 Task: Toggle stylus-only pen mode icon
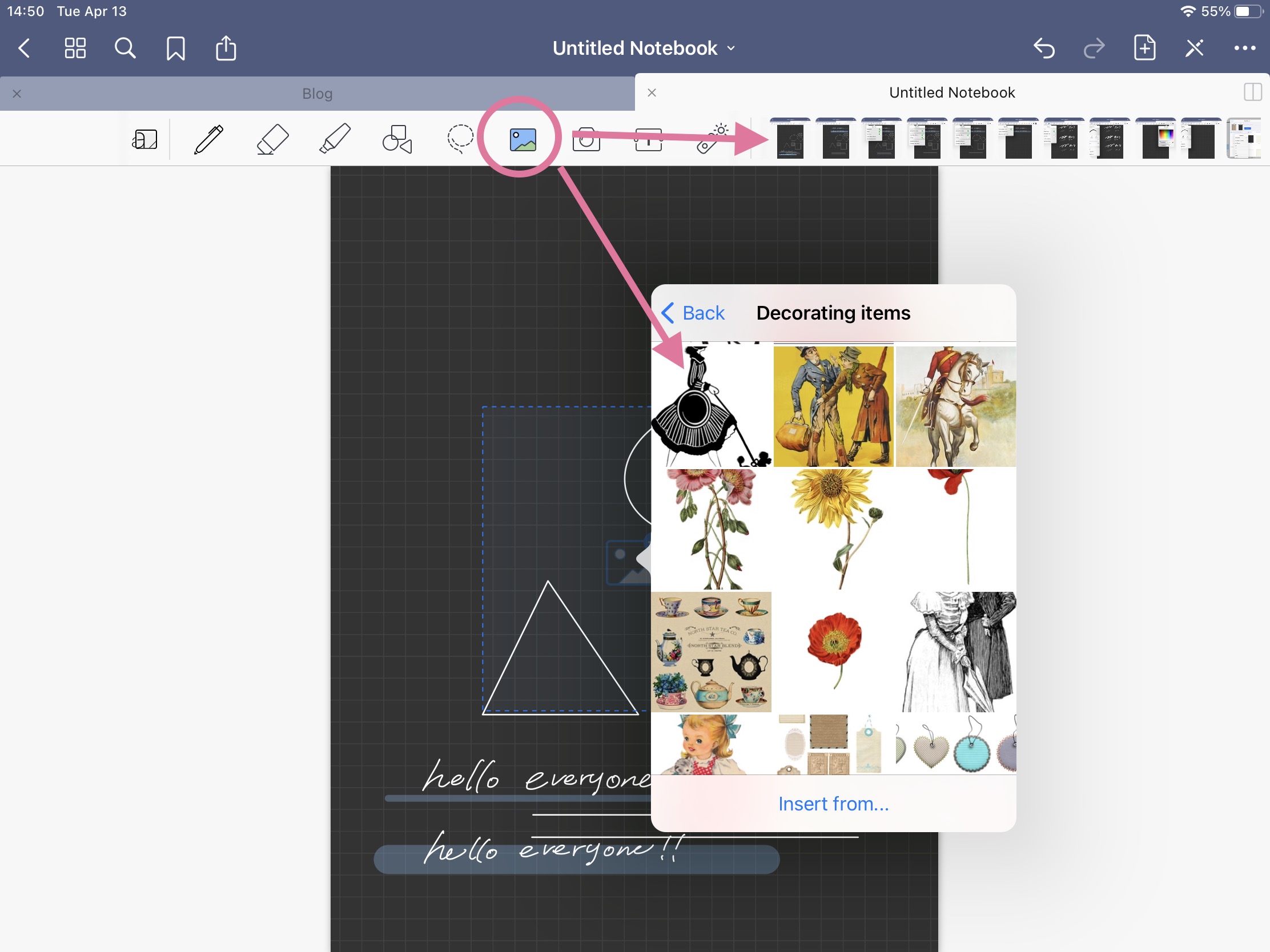[1194, 48]
